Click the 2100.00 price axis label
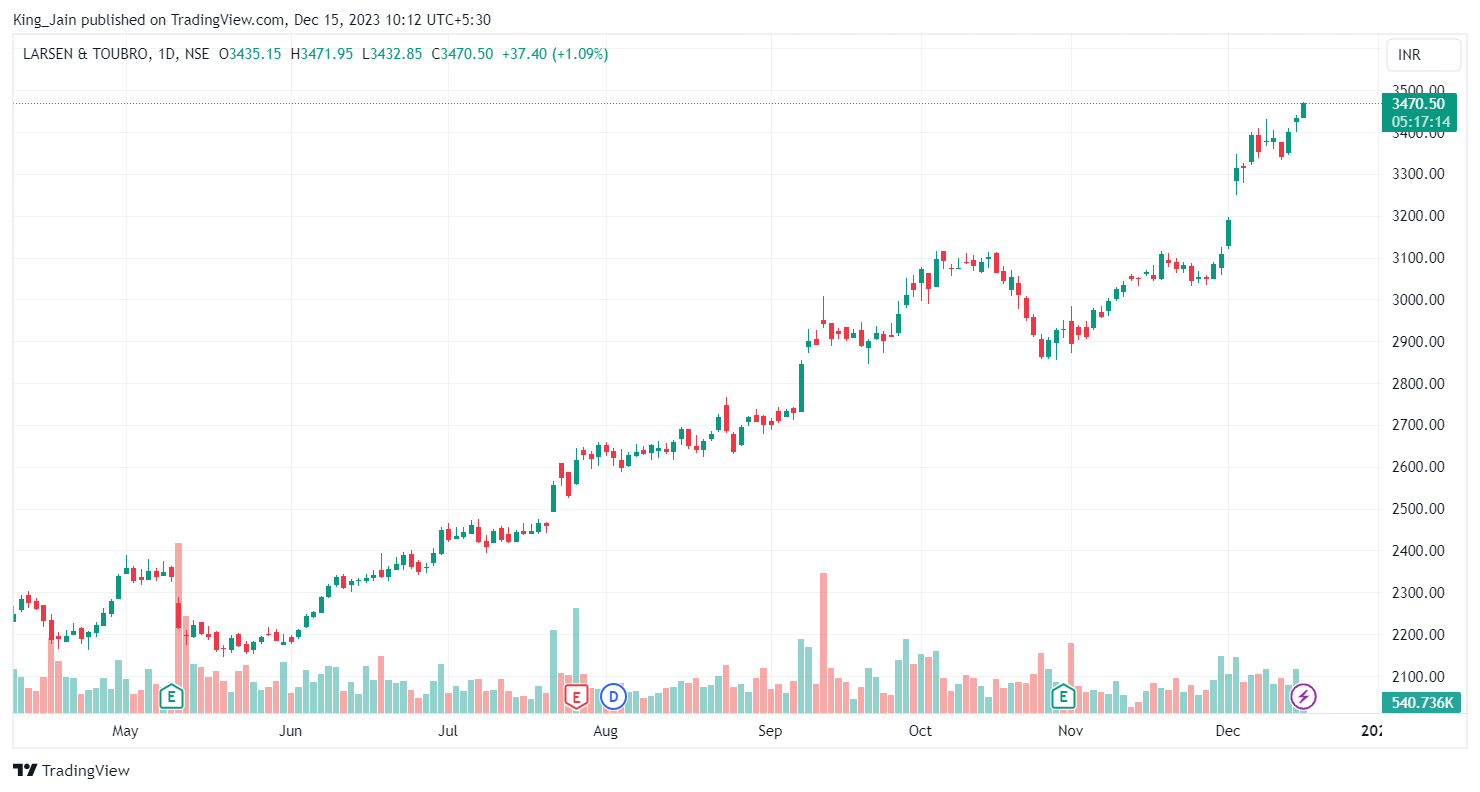The height and width of the screenshot is (792, 1480). pos(1418,677)
